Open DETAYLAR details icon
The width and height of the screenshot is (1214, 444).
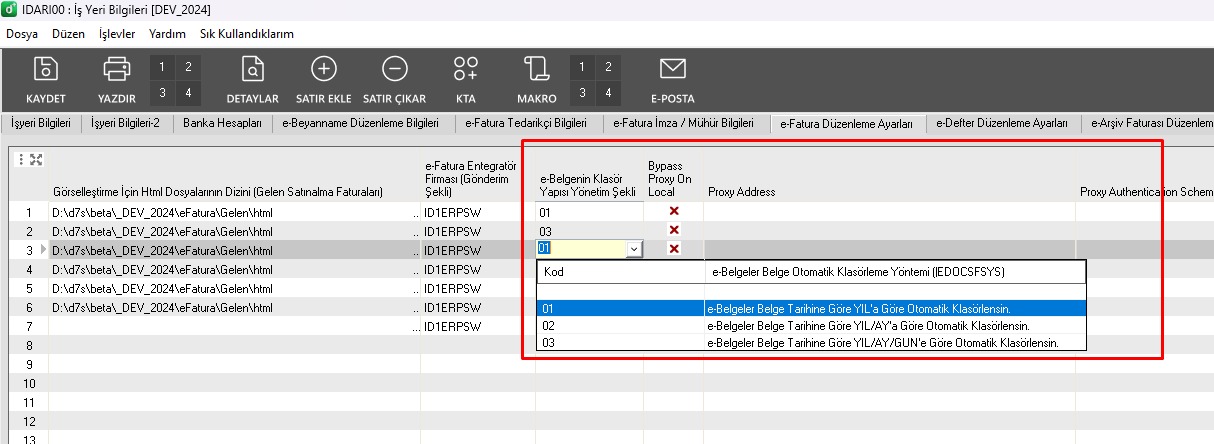click(x=252, y=70)
